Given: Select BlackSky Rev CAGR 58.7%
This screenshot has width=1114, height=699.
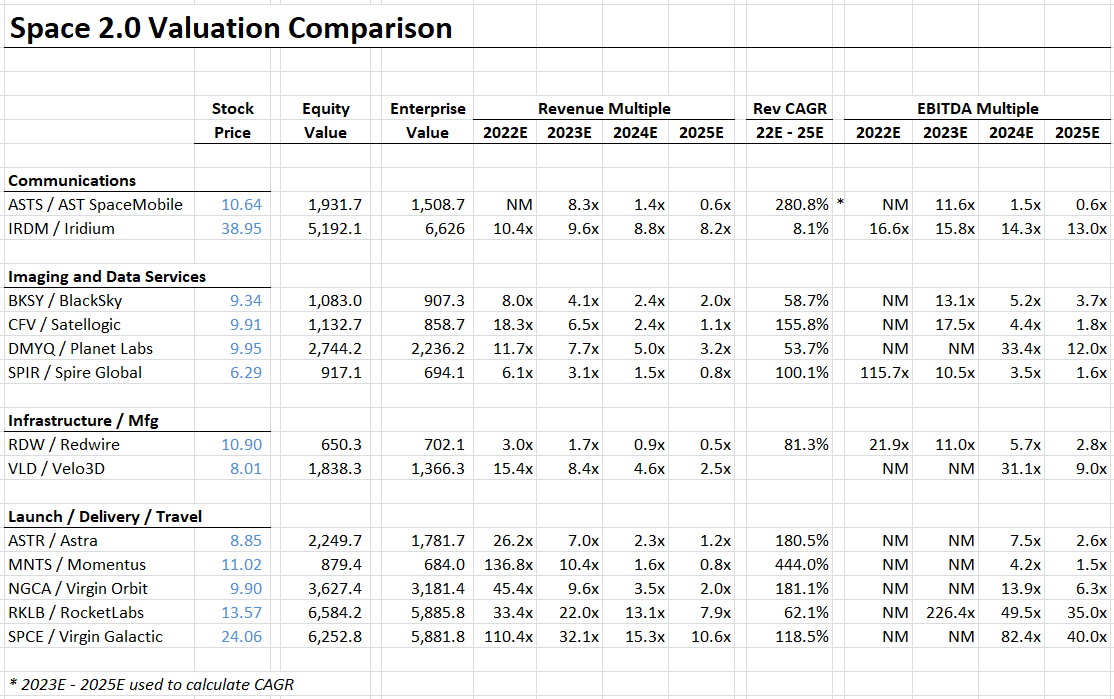Looking at the screenshot, I should (x=806, y=300).
